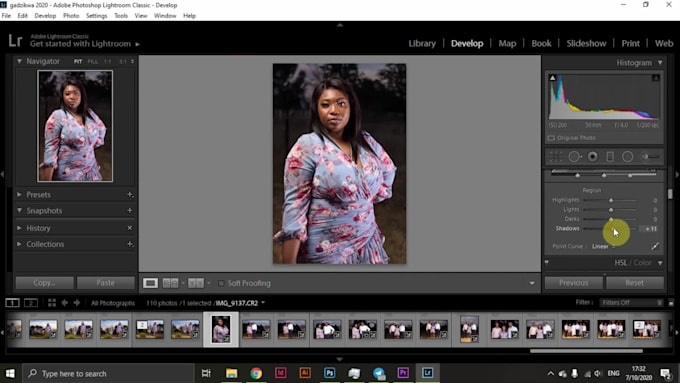Open the Filters Off dropdown
The width and height of the screenshot is (680, 383).
(x=631, y=303)
